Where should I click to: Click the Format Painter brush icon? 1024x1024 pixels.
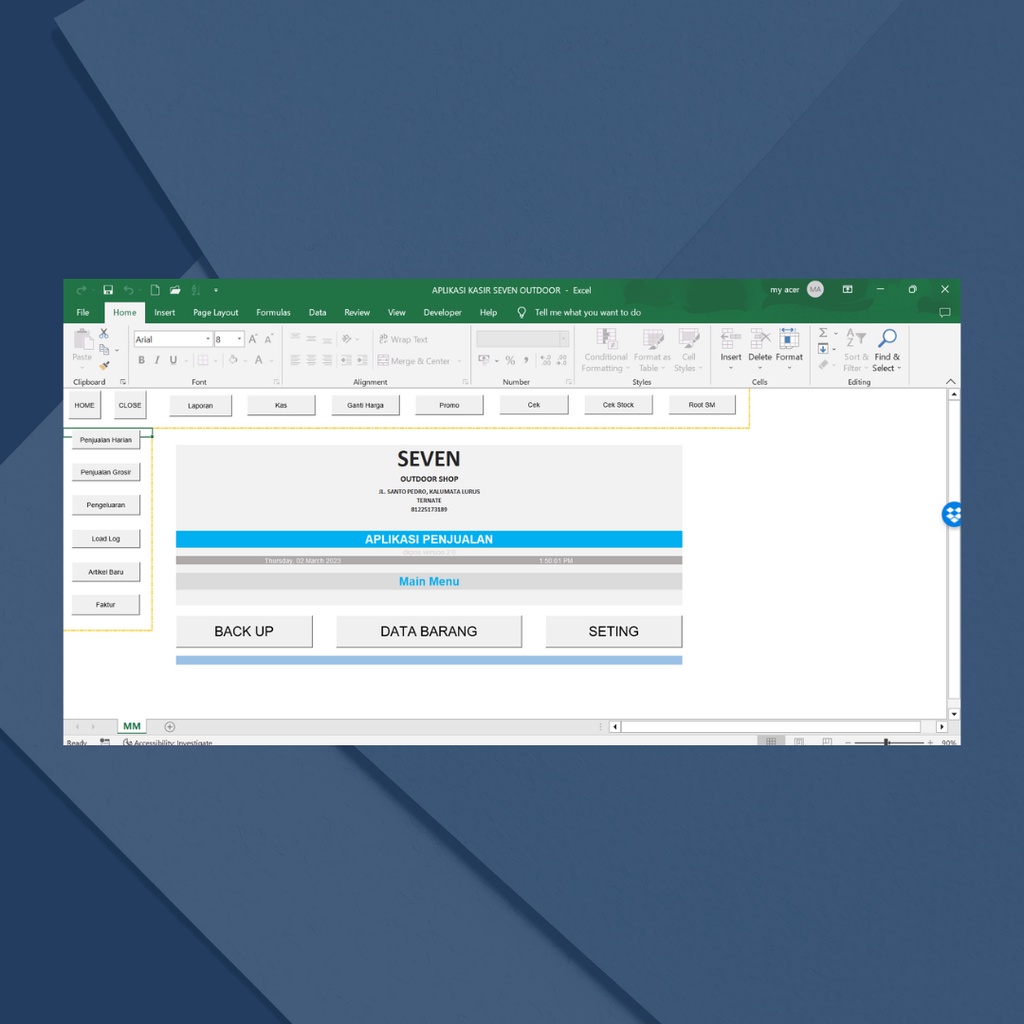click(104, 365)
